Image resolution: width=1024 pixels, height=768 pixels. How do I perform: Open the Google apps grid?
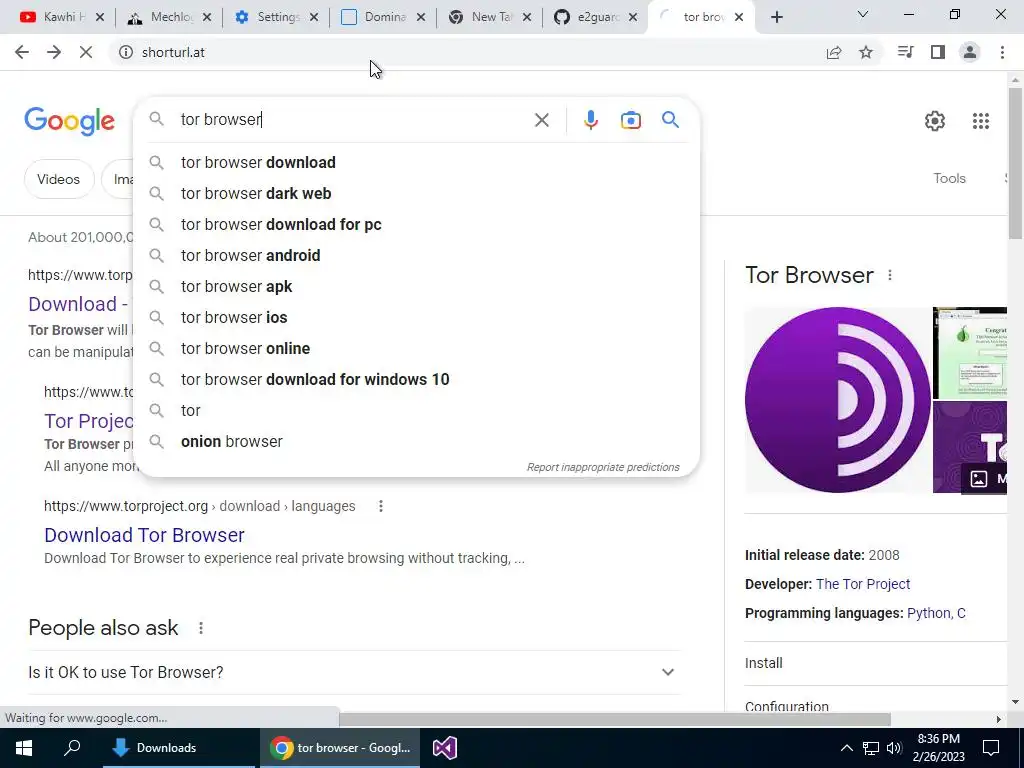[981, 121]
